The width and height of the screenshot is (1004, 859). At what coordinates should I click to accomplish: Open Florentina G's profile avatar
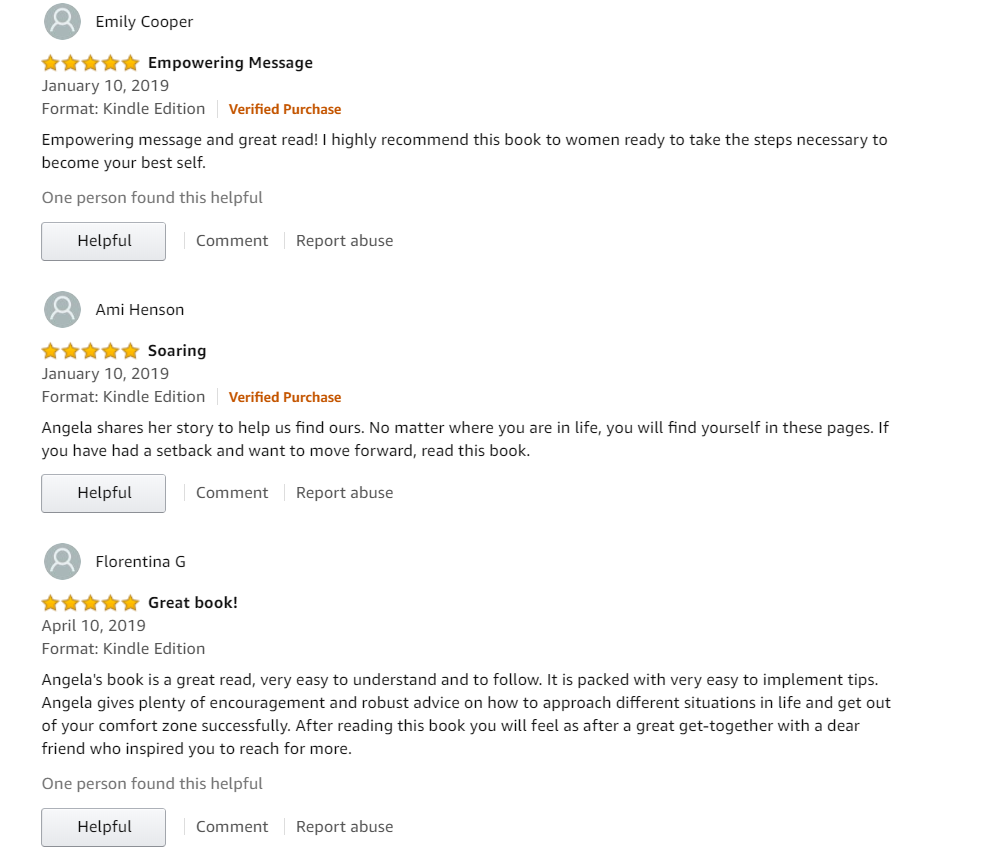(62, 562)
